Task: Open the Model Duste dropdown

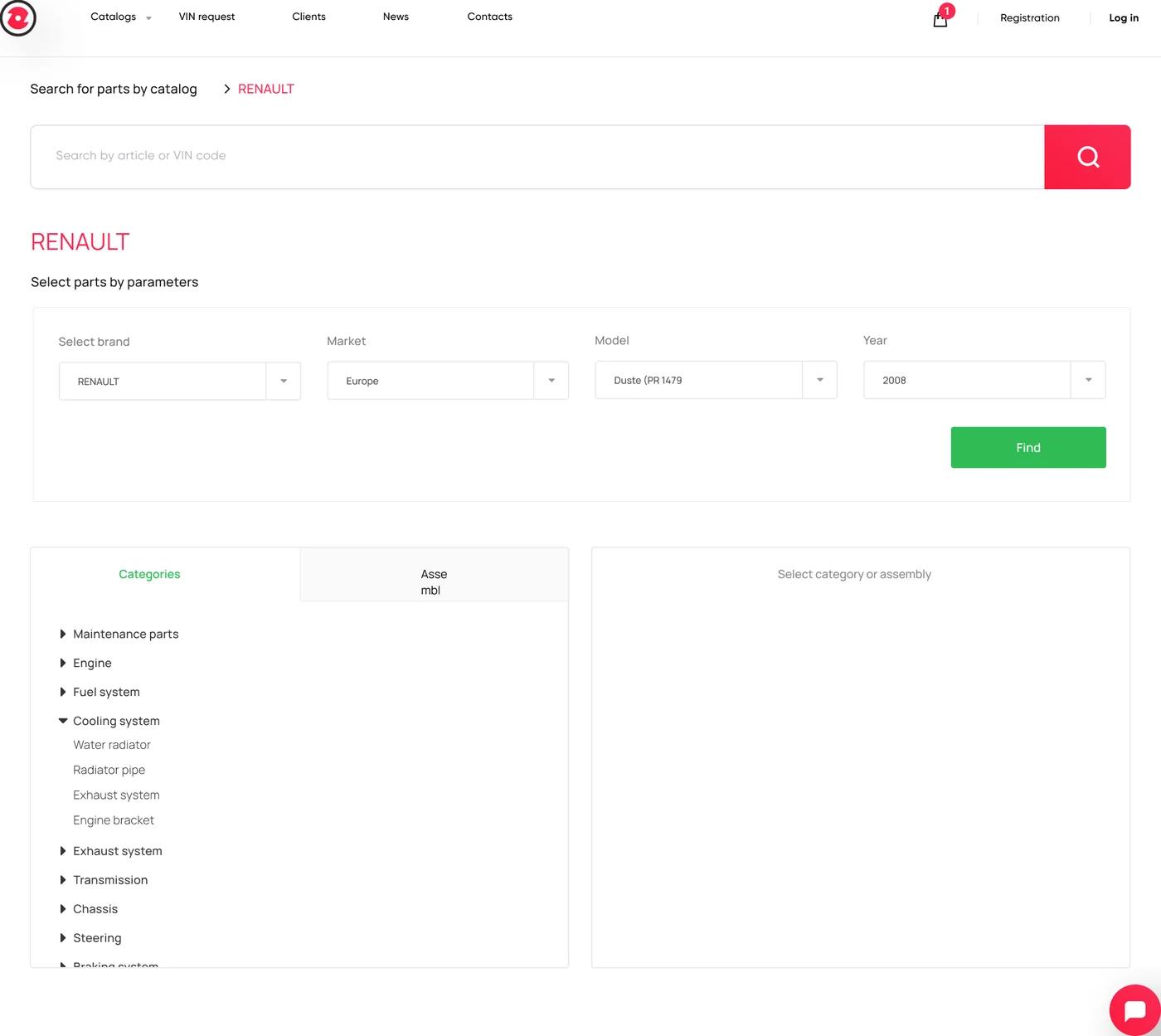Action: point(716,380)
